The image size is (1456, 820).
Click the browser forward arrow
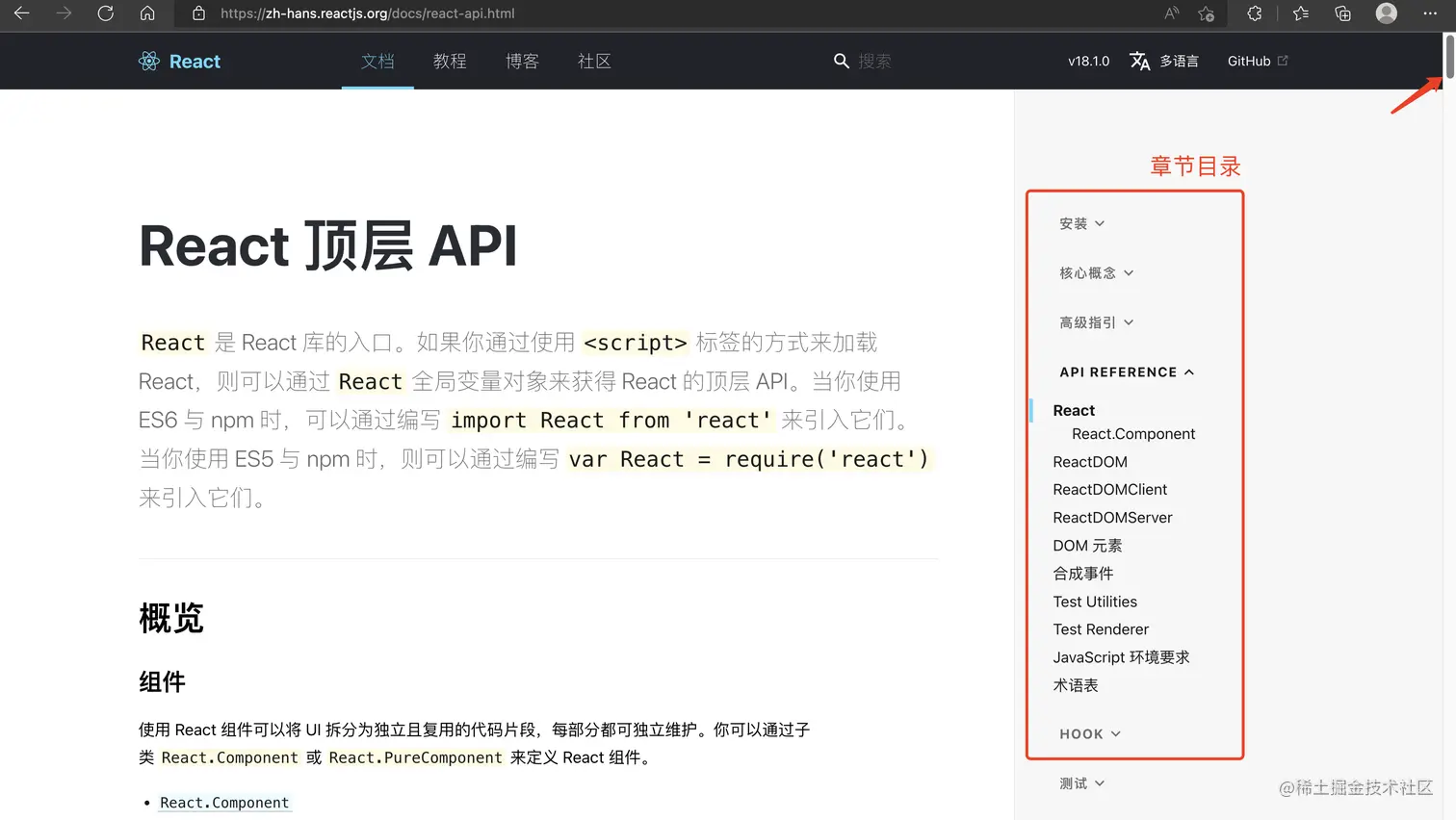click(x=64, y=13)
